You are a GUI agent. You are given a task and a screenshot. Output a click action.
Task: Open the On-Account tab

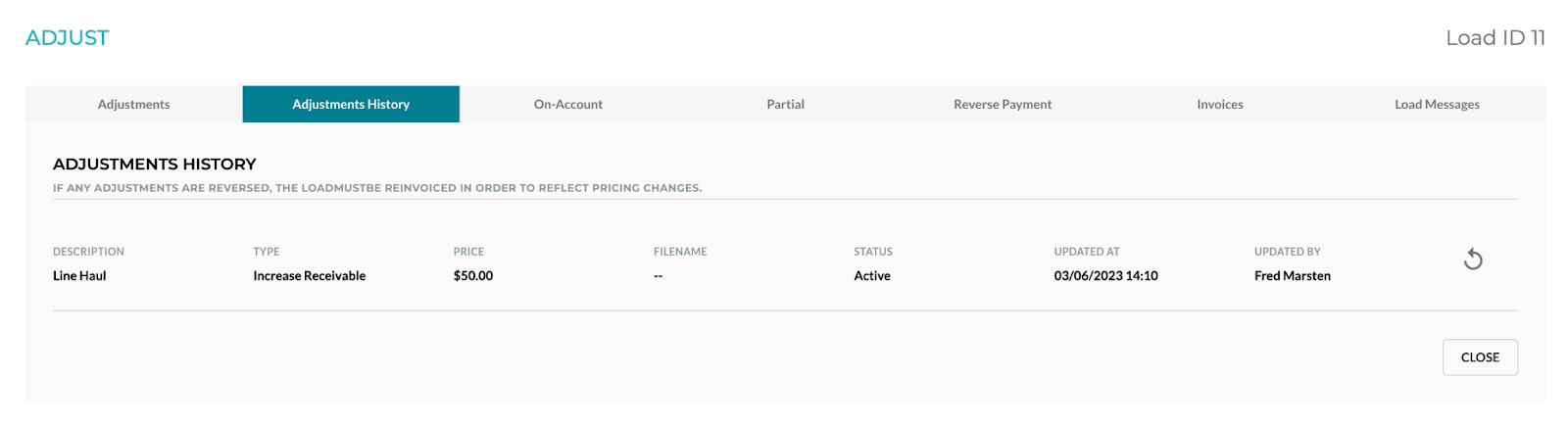(x=568, y=104)
